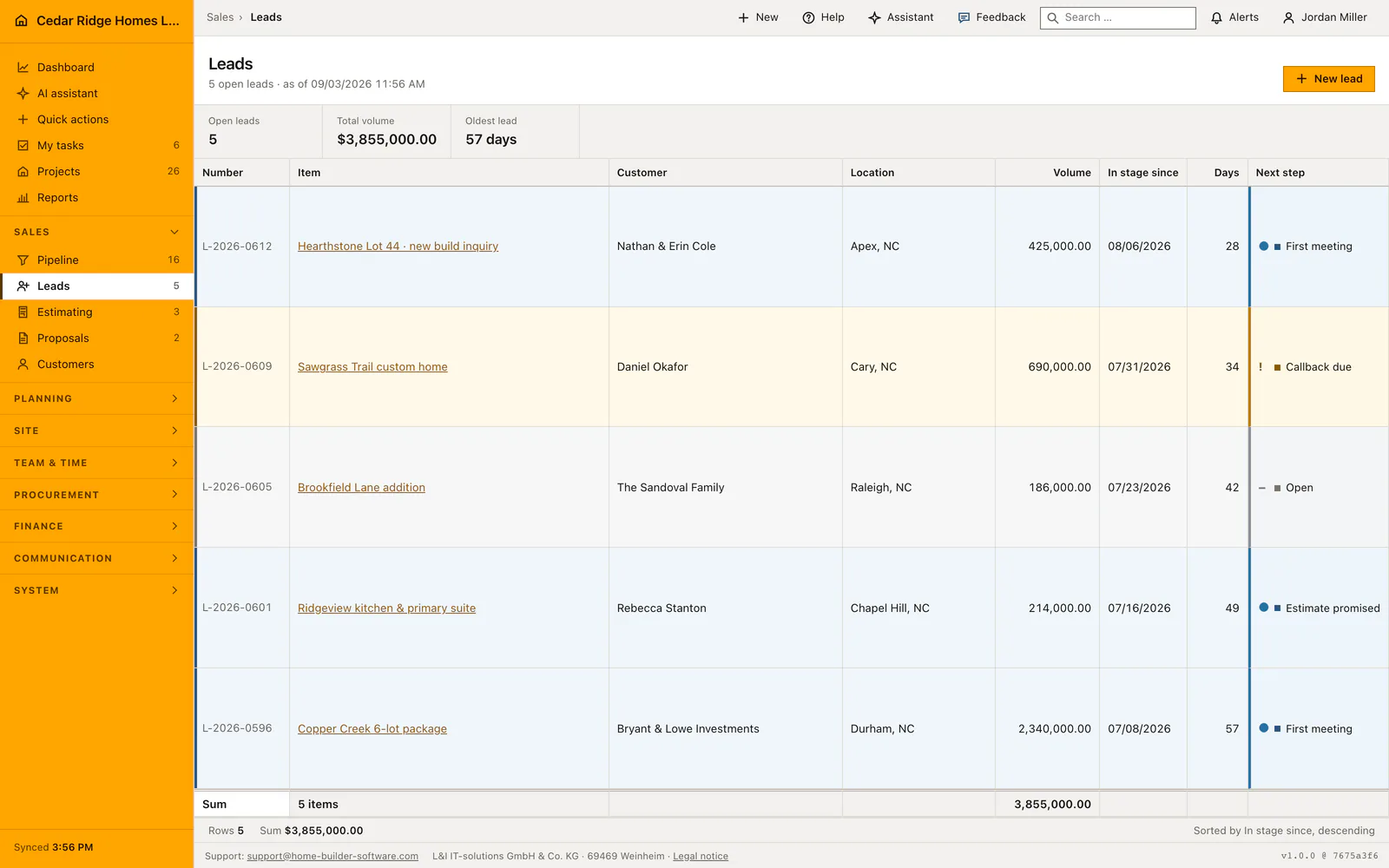Screen dimensions: 1389x868
Task: Sort by In stage since column header
Action: pos(1142,173)
